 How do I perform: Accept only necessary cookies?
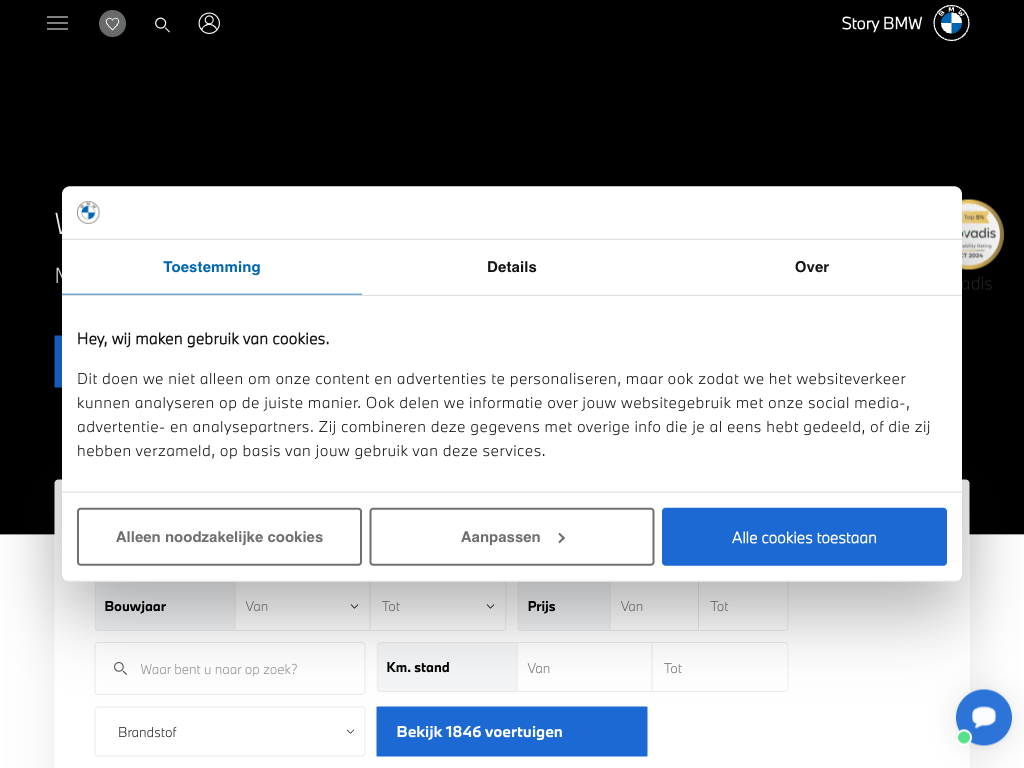click(x=219, y=537)
